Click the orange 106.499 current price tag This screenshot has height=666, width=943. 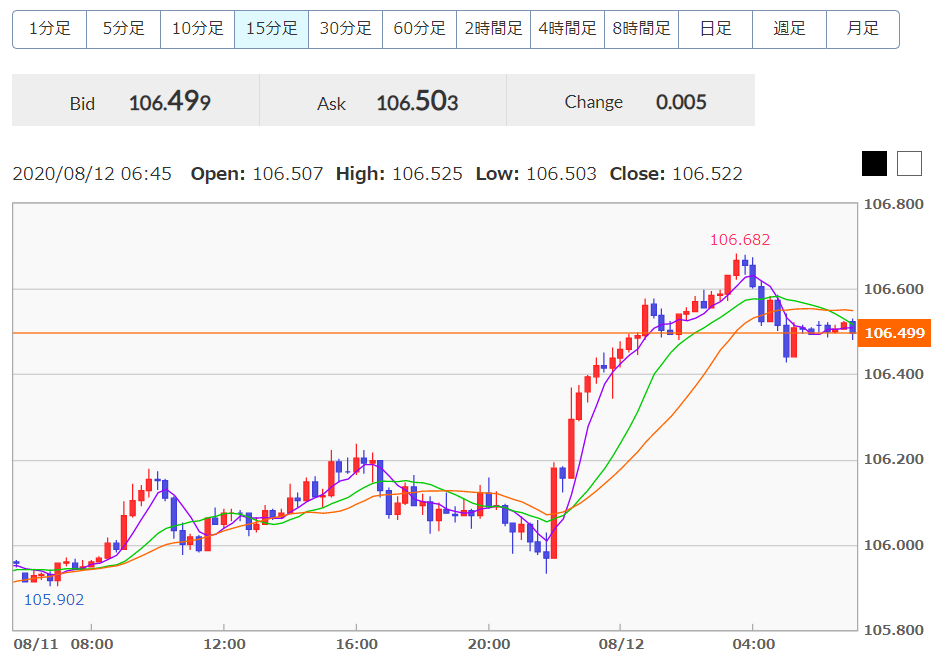[x=895, y=333]
